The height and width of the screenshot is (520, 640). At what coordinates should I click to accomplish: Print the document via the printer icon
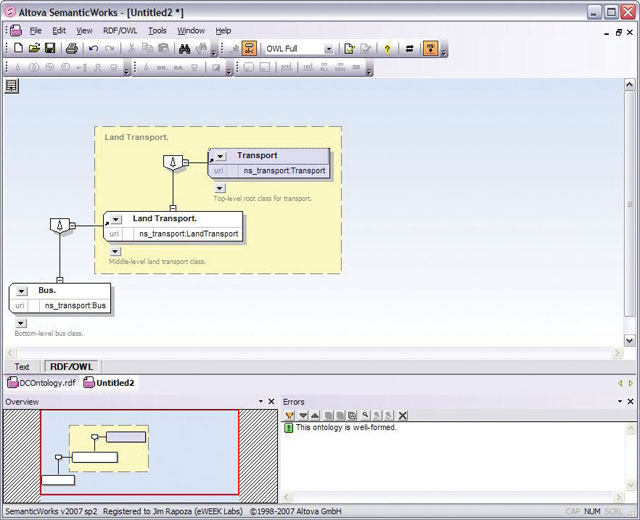72,49
